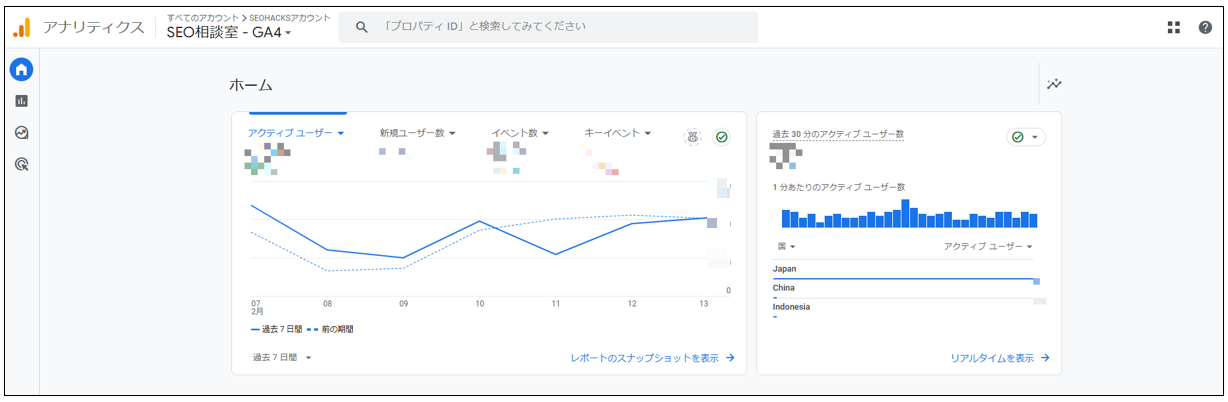This screenshot has width=1228, height=402.
Task: Expand 新規ユーザー数 metric dropdown
Action: point(418,133)
